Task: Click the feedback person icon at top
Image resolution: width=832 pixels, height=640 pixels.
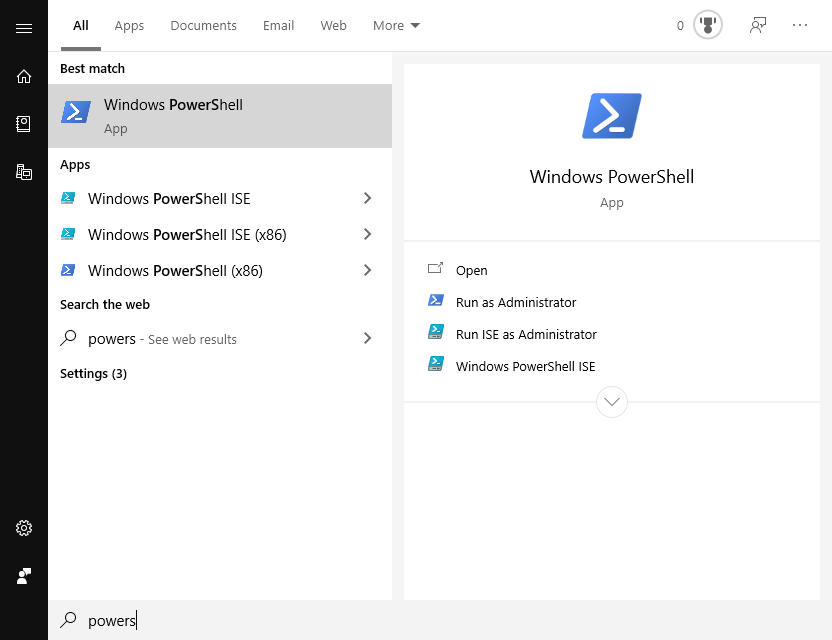Action: (757, 25)
